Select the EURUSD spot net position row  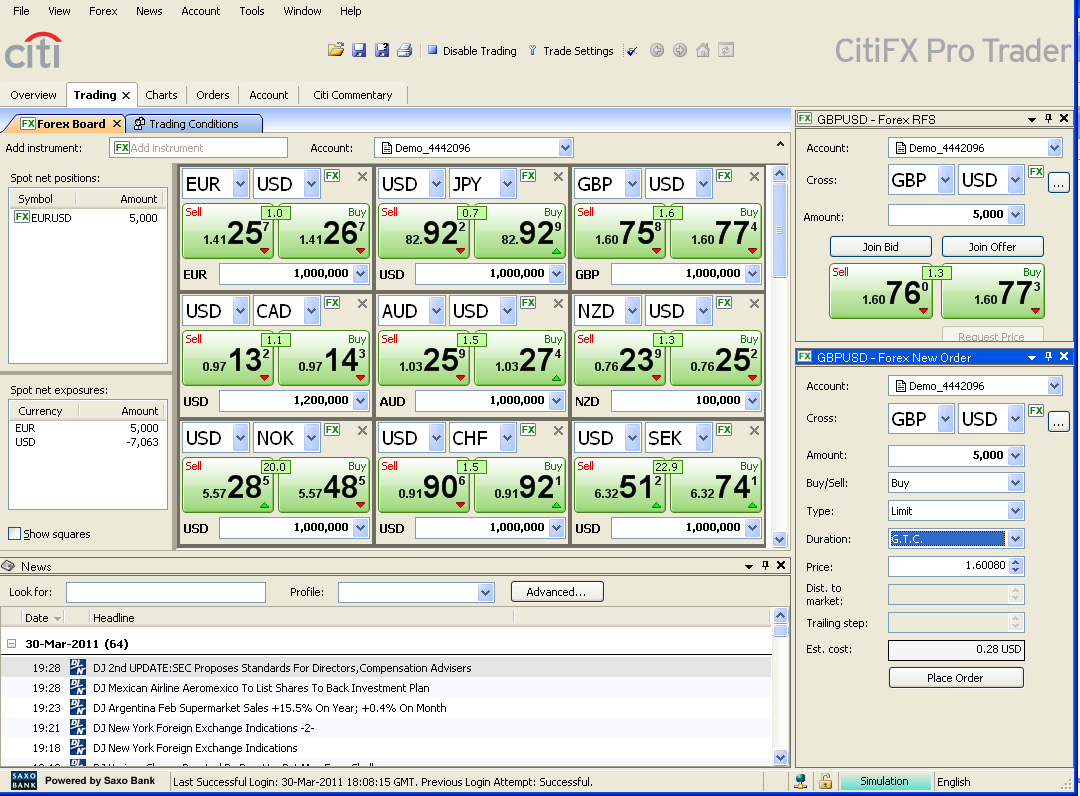point(87,218)
